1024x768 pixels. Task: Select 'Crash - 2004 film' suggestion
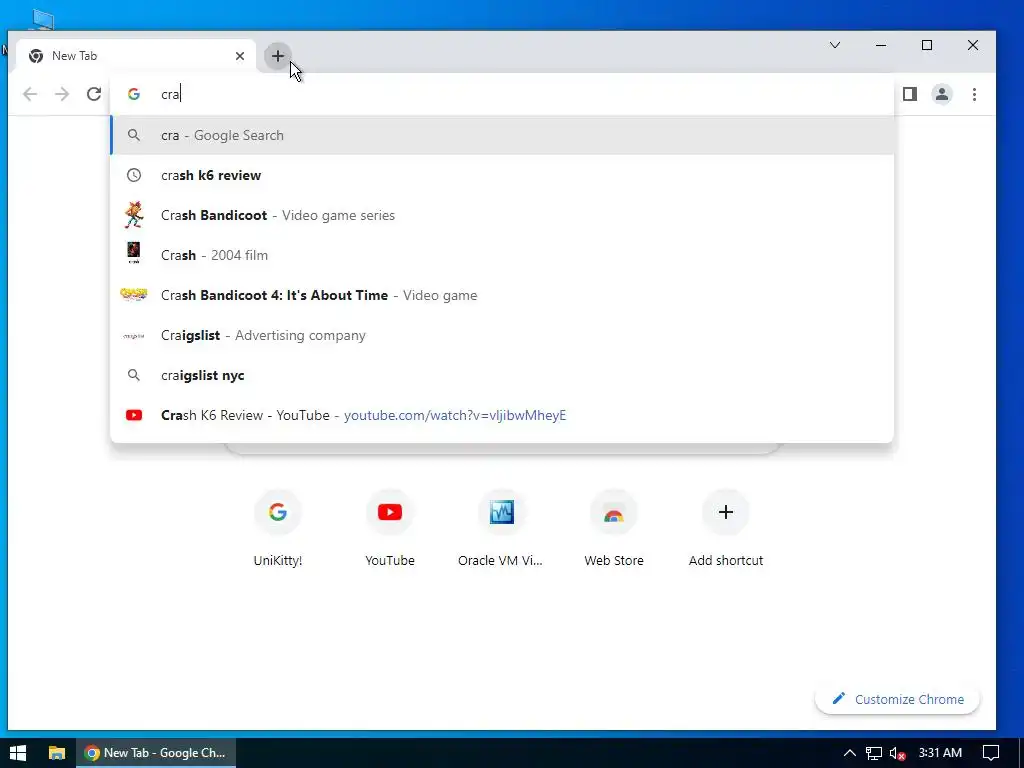coord(502,255)
